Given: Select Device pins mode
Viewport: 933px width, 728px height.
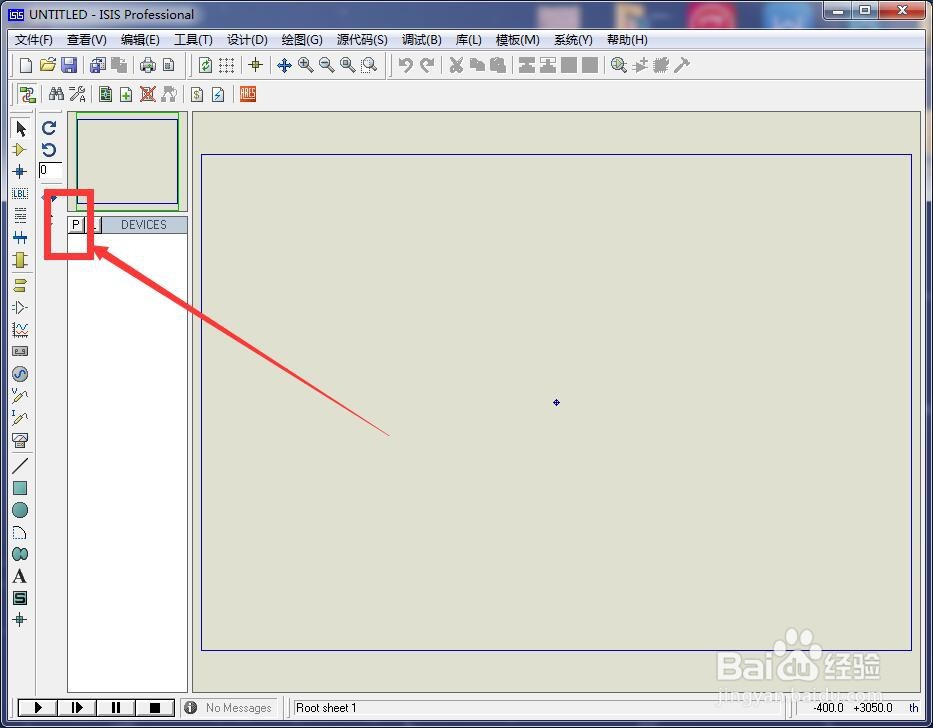Looking at the screenshot, I should coord(20,307).
